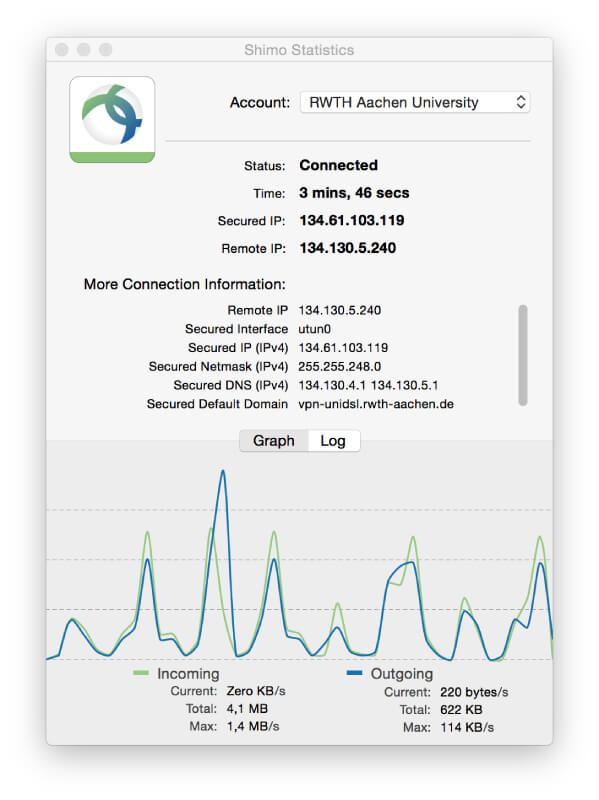
Task: Click the More Connection Information heading
Action: (x=185, y=284)
